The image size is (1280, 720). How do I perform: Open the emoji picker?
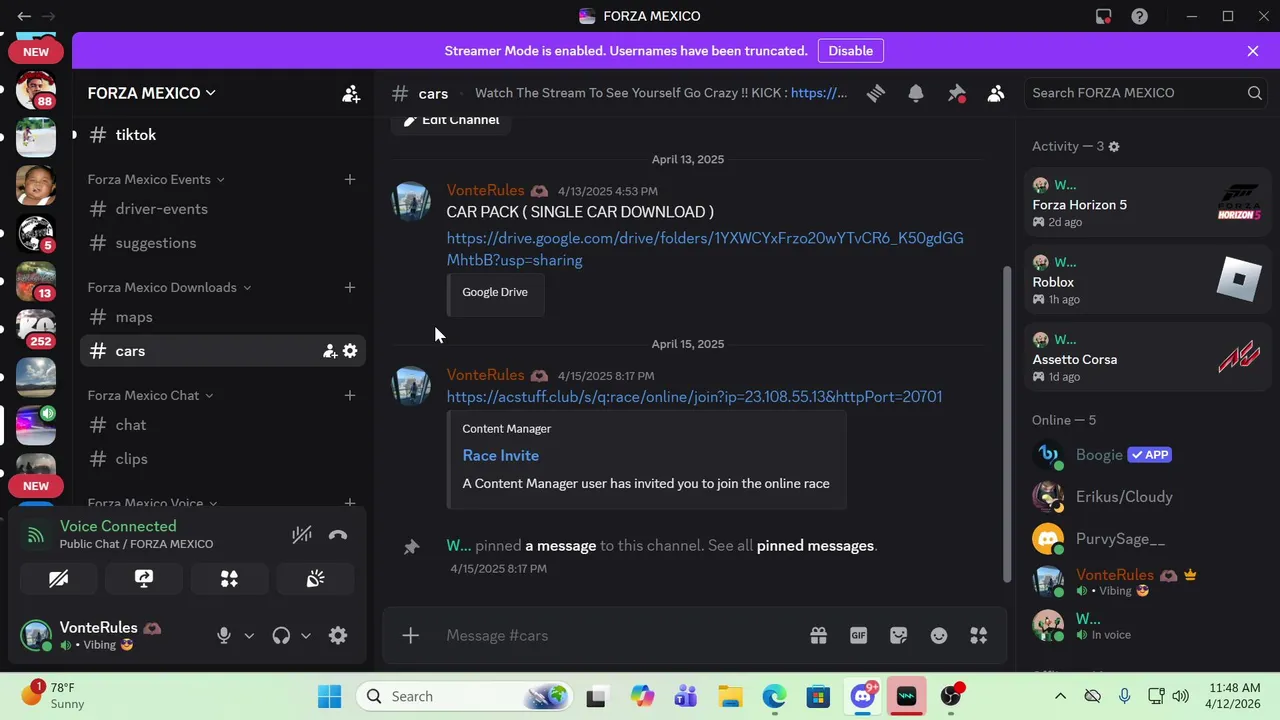point(938,635)
